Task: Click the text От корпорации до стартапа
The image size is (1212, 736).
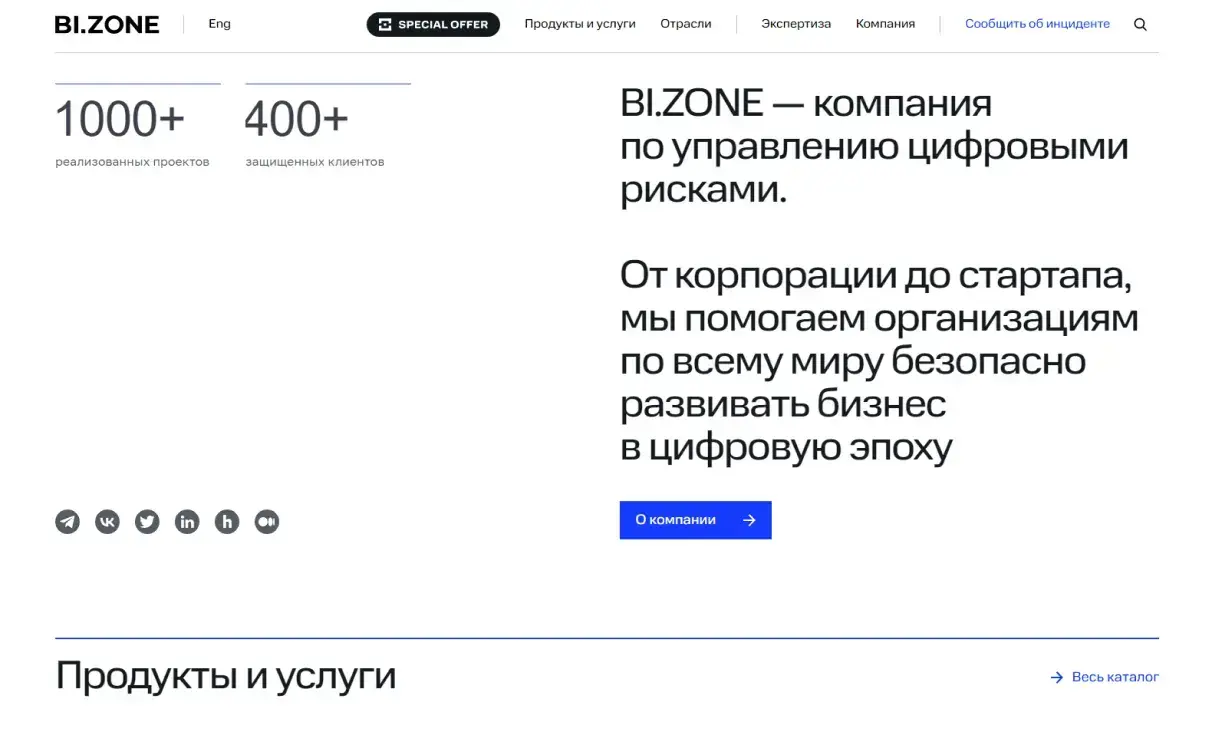Action: [x=876, y=275]
